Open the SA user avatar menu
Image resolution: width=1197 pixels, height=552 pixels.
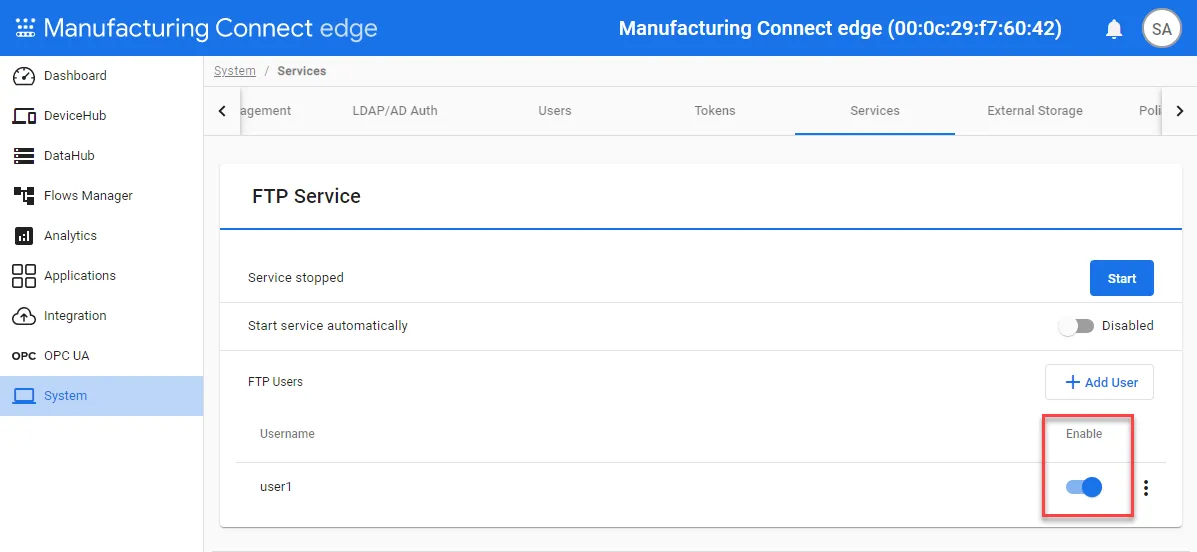1161,29
